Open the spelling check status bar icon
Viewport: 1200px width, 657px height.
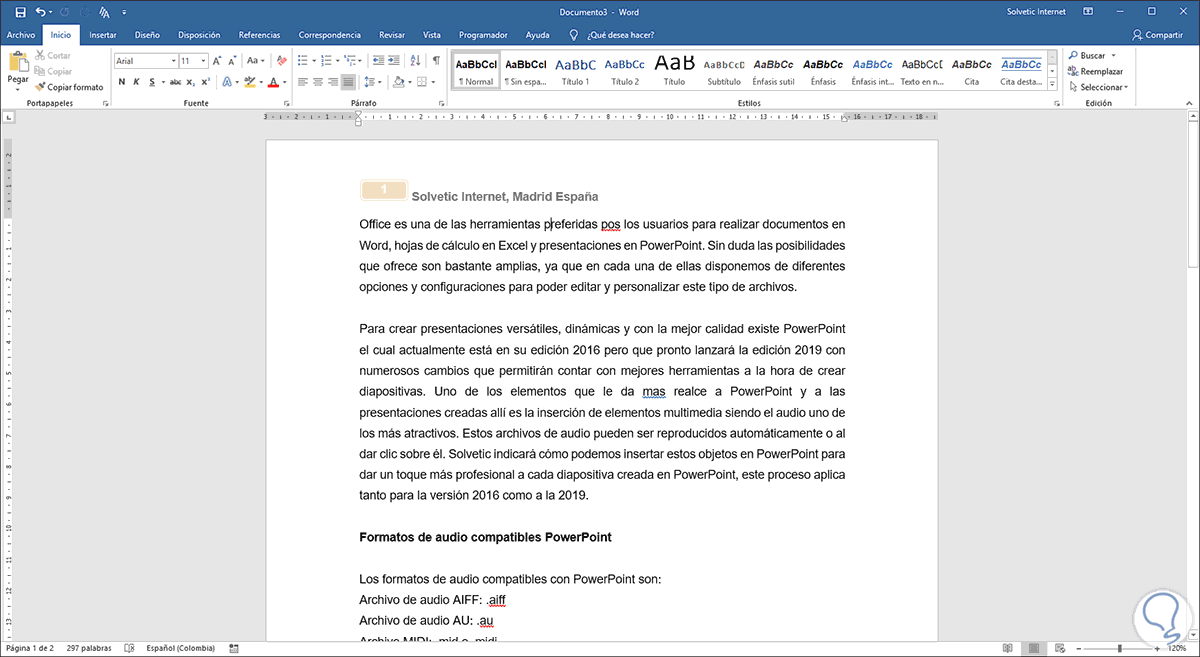(x=129, y=648)
